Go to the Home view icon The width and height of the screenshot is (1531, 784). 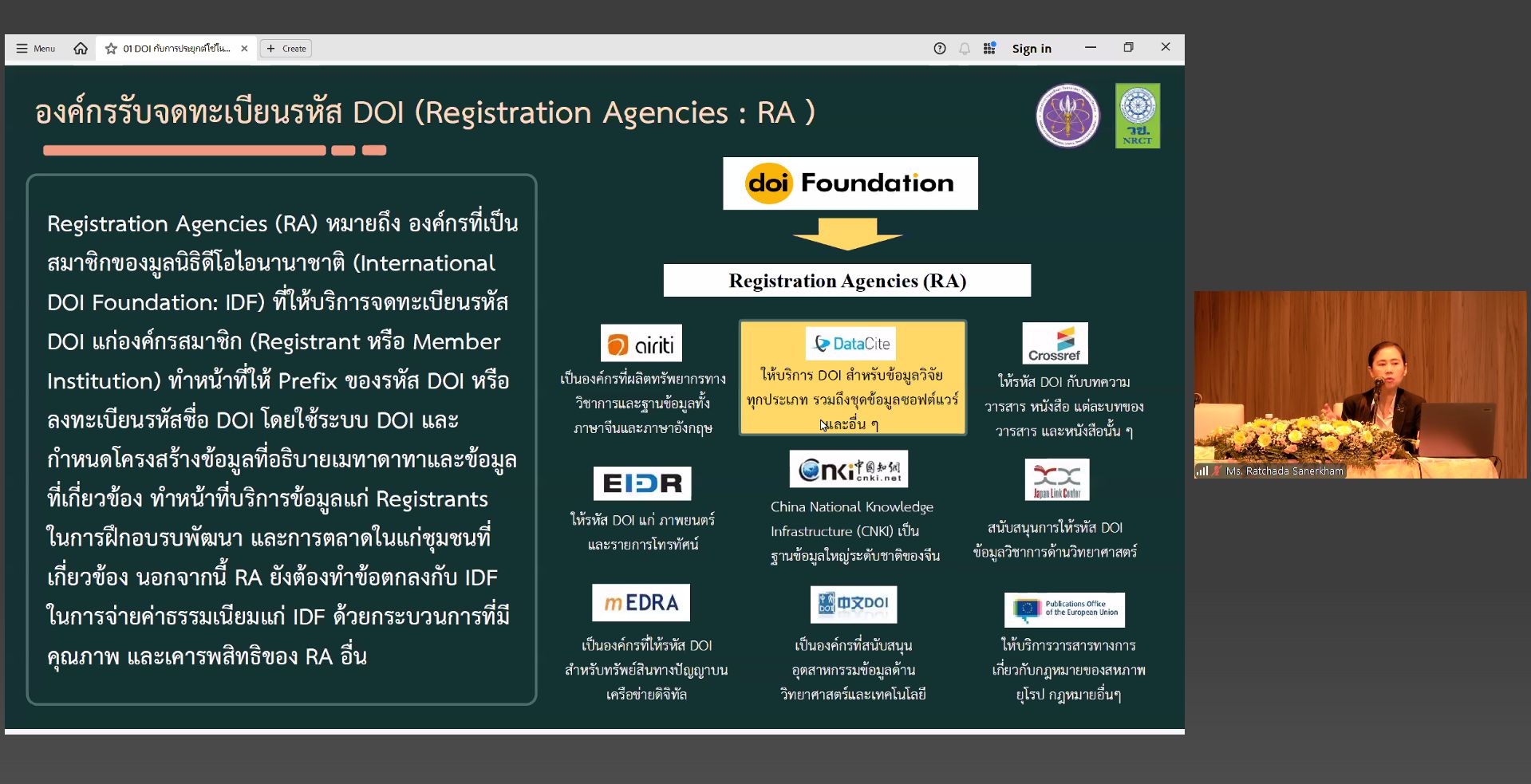point(81,49)
